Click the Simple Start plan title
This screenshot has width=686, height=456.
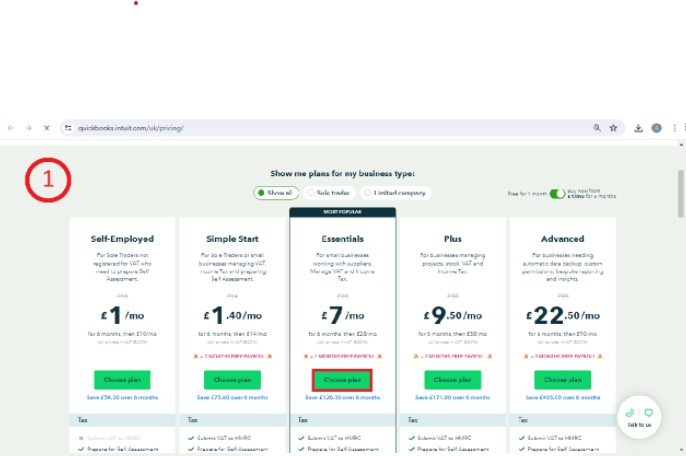232,239
